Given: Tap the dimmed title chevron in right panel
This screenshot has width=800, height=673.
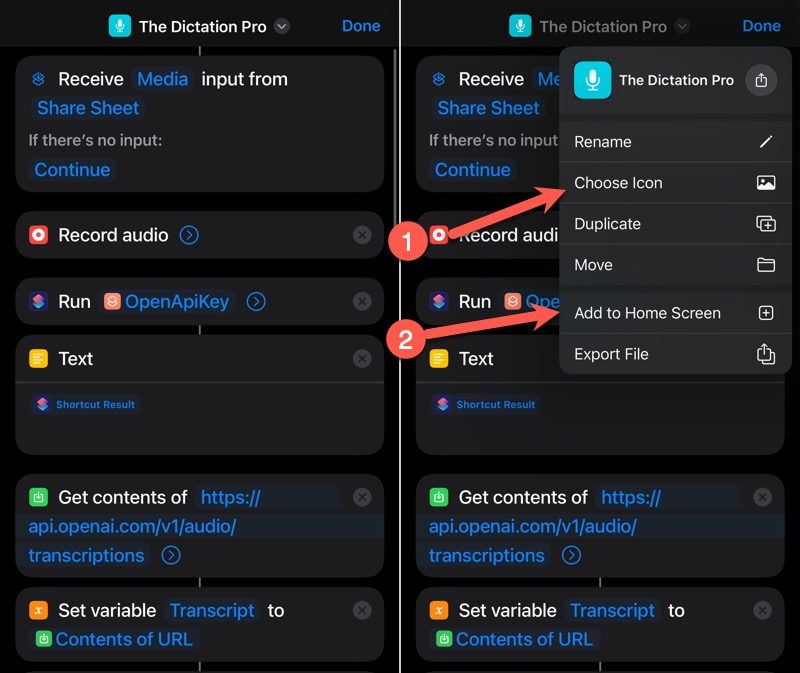Looking at the screenshot, I should [x=682, y=26].
